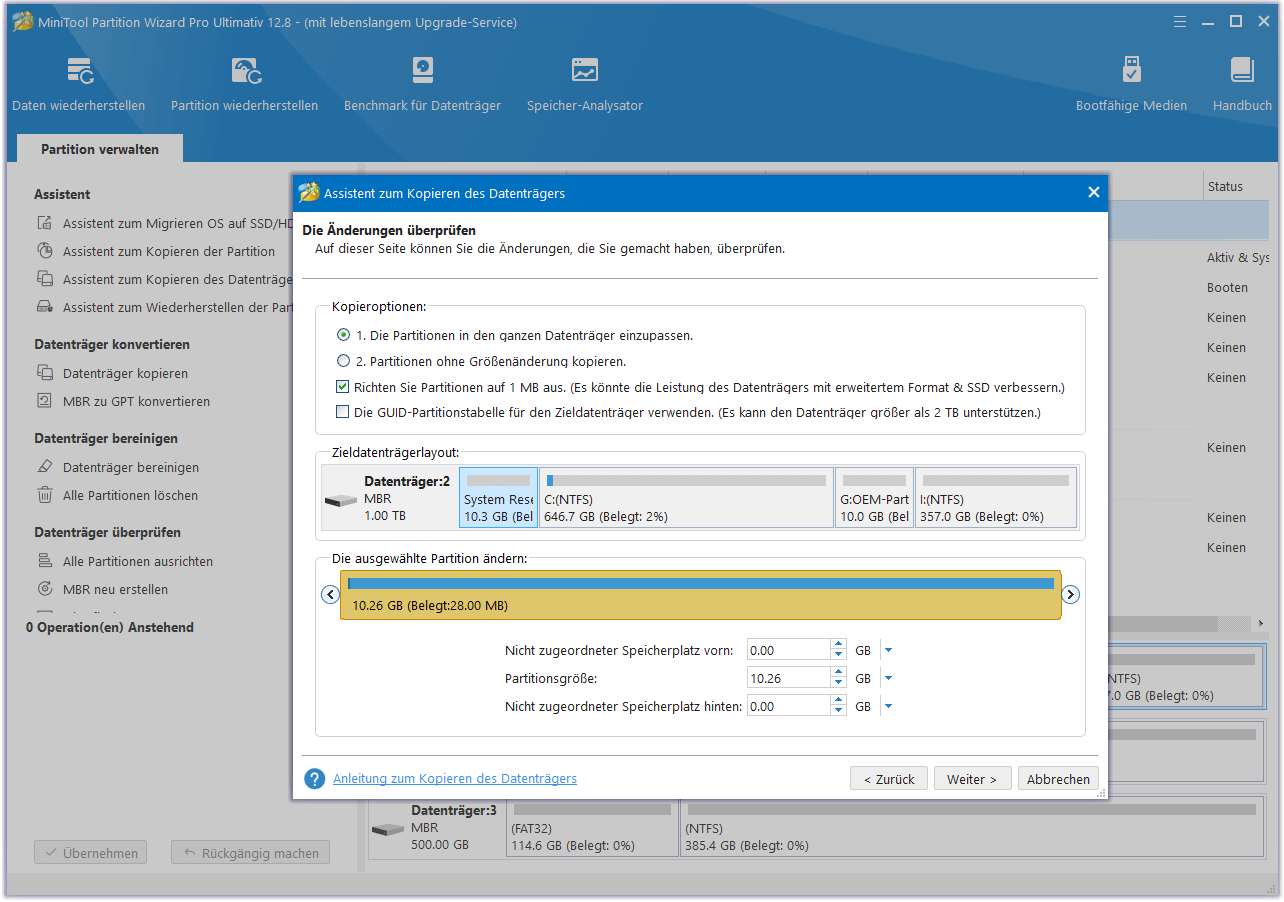Click the Datenträger bereinigen eraser icon
Screen dimensions: 1284x902
[45, 467]
